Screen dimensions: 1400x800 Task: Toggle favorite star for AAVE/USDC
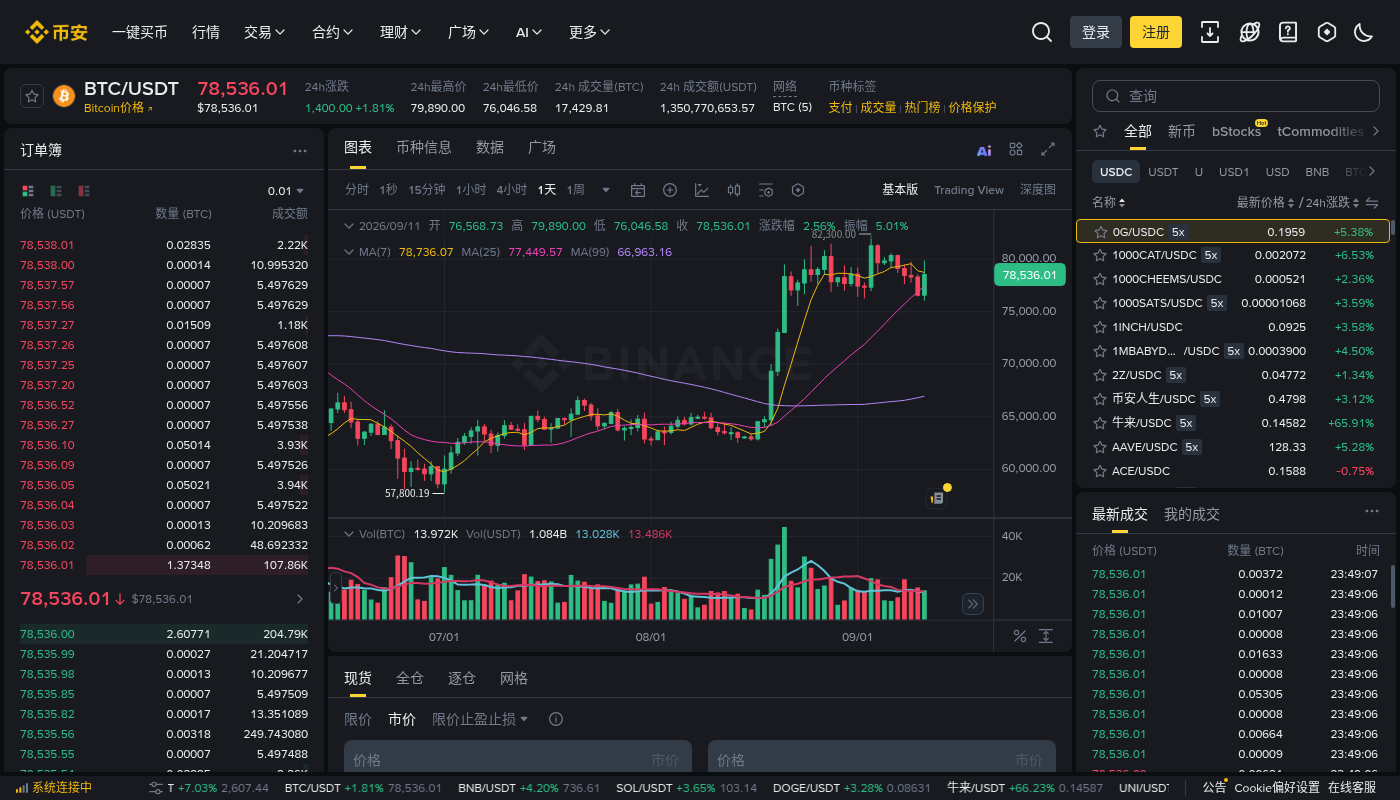[1100, 447]
